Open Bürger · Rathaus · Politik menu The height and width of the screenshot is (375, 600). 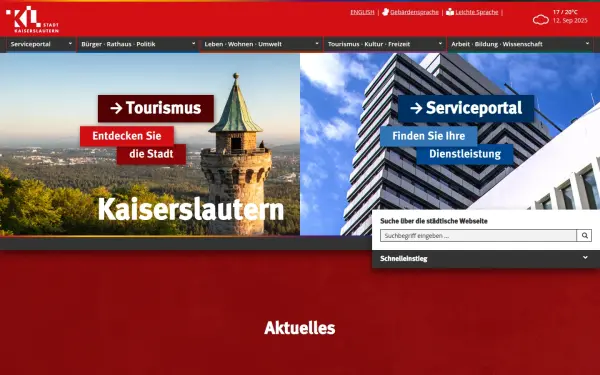click(x=118, y=44)
